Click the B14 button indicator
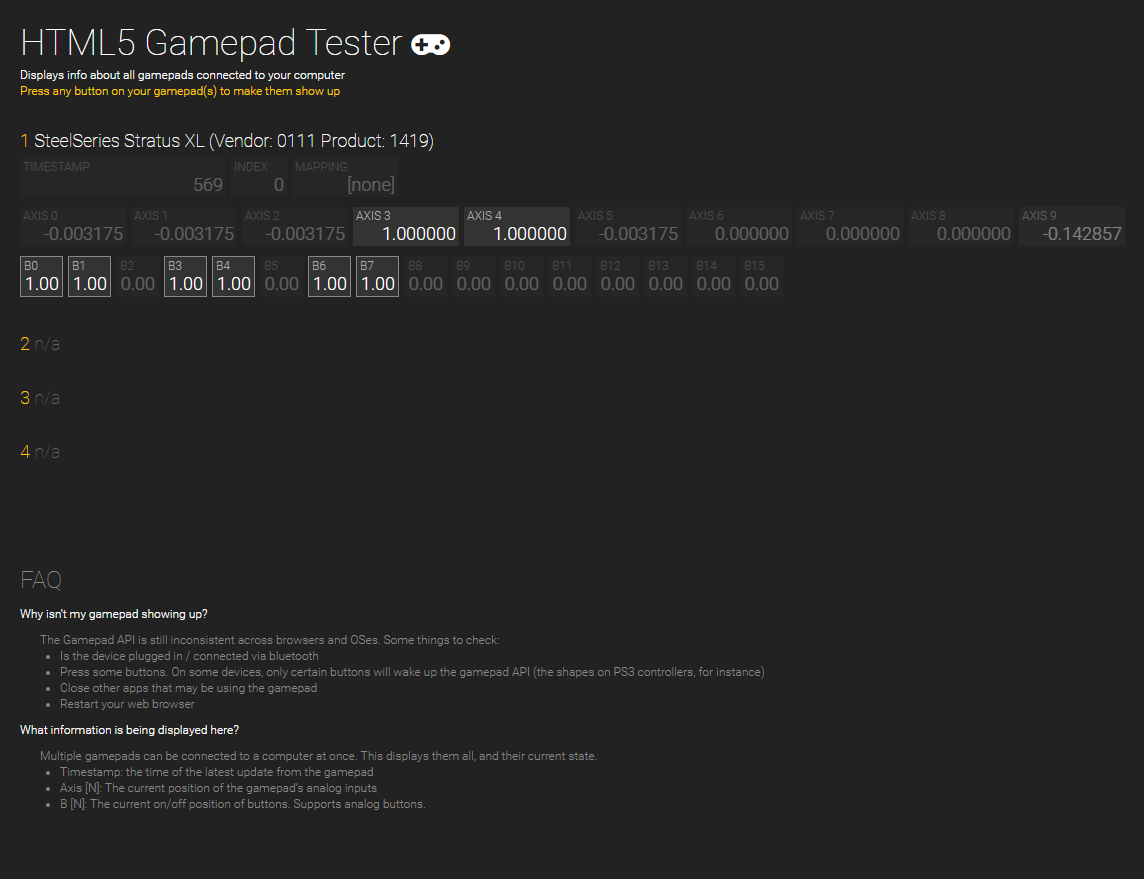 (714, 276)
